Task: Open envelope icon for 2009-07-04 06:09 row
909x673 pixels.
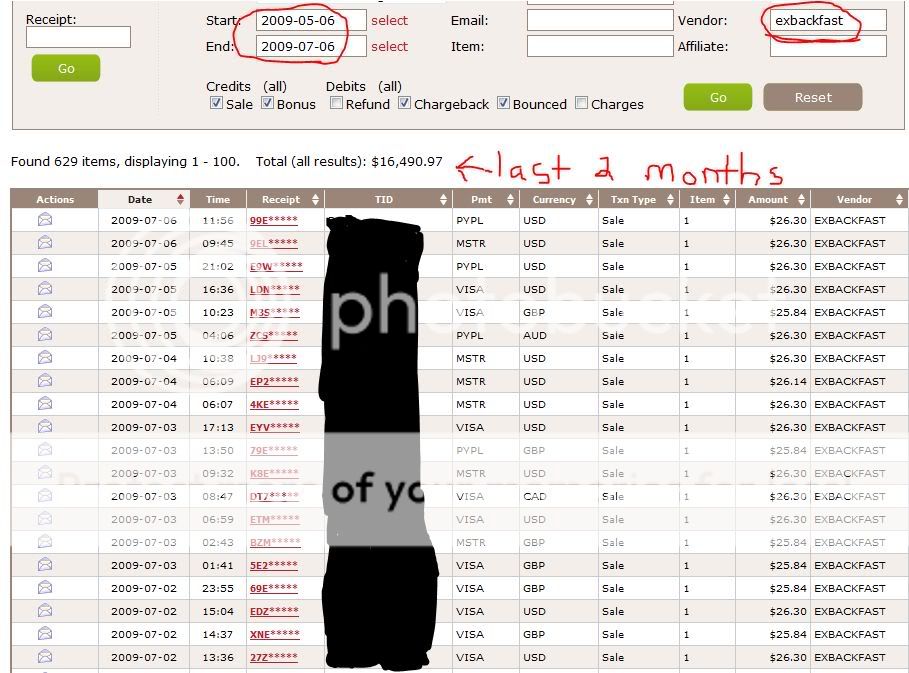Action: tap(45, 381)
